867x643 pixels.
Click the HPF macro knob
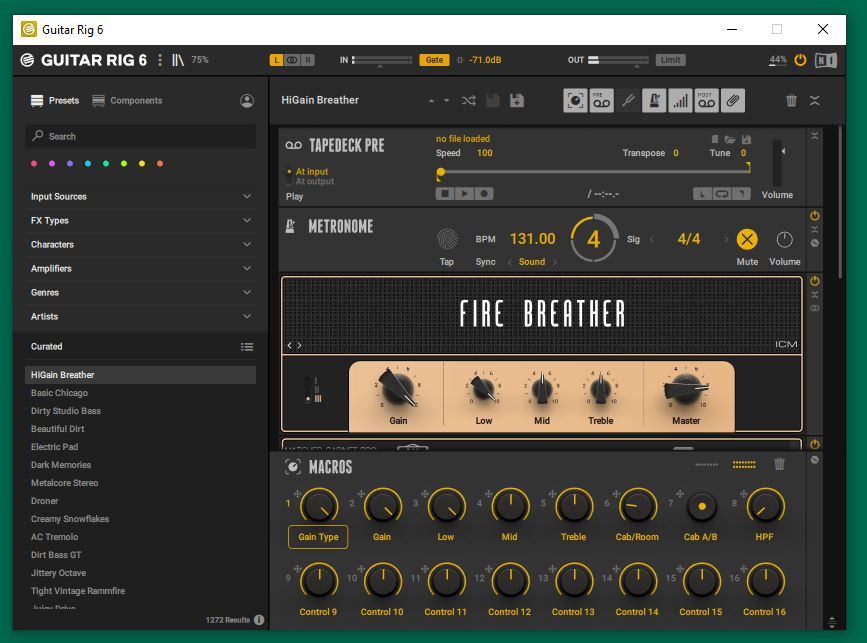(765, 506)
